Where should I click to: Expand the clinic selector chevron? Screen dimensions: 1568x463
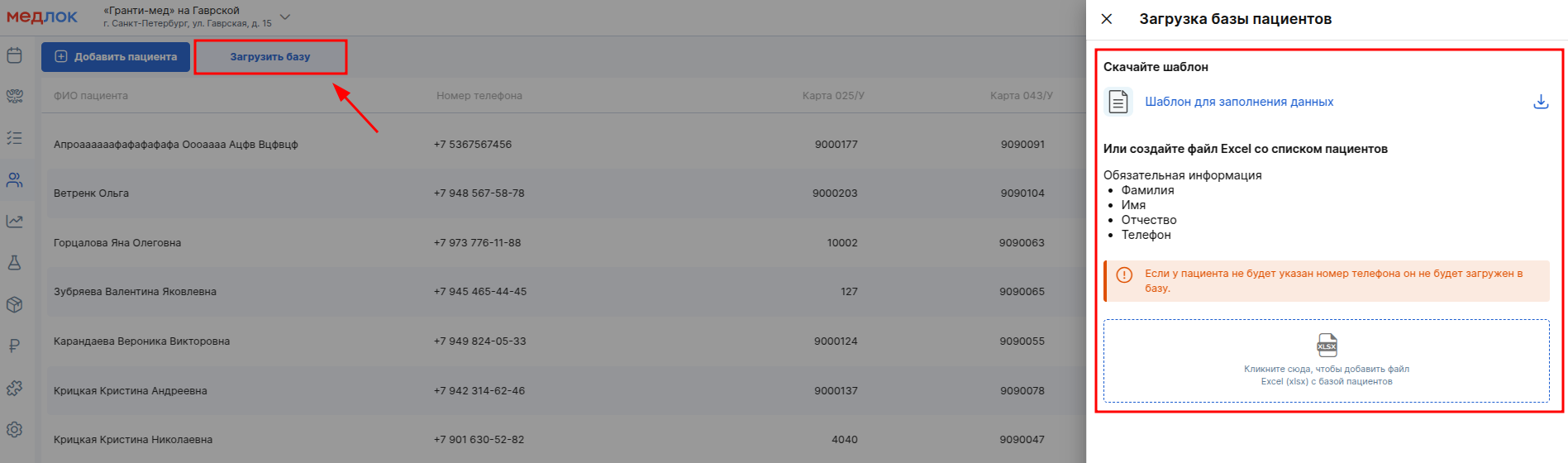coord(285,17)
